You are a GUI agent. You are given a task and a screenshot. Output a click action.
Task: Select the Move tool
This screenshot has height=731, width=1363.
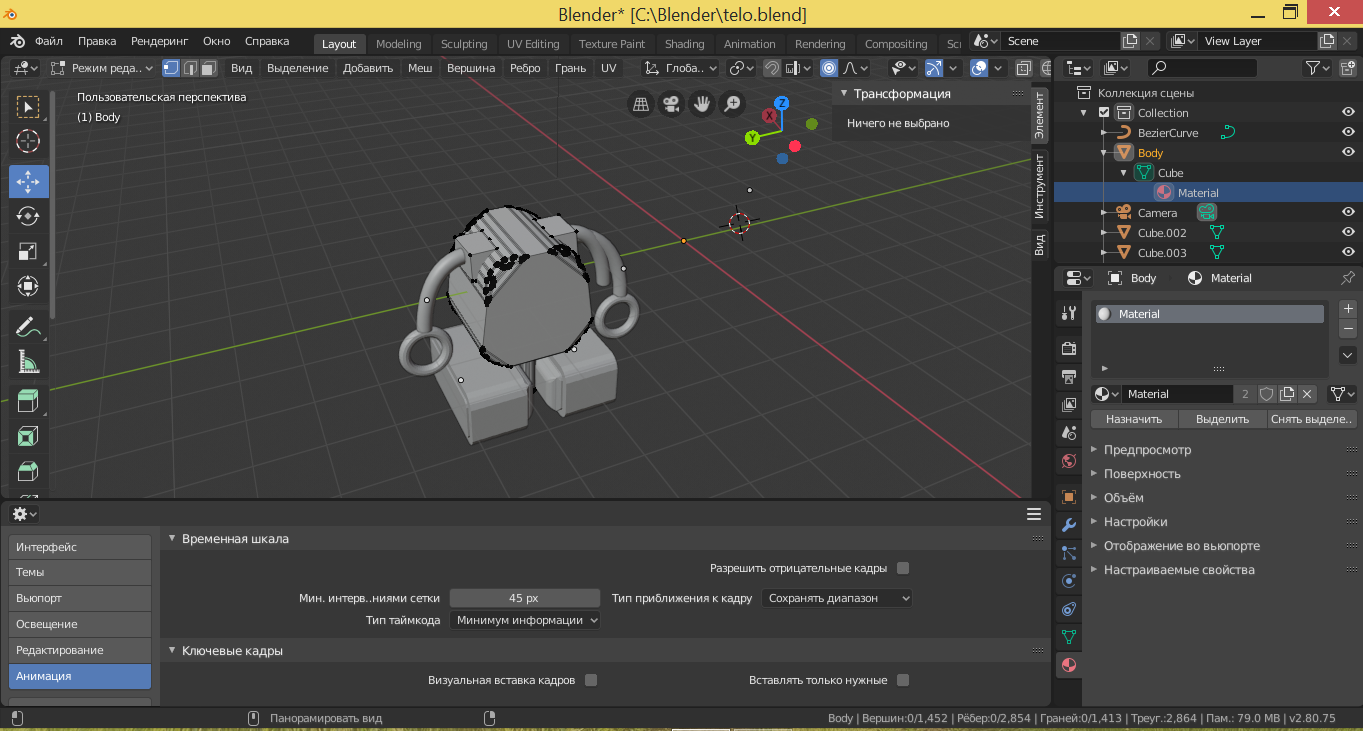[x=28, y=181]
